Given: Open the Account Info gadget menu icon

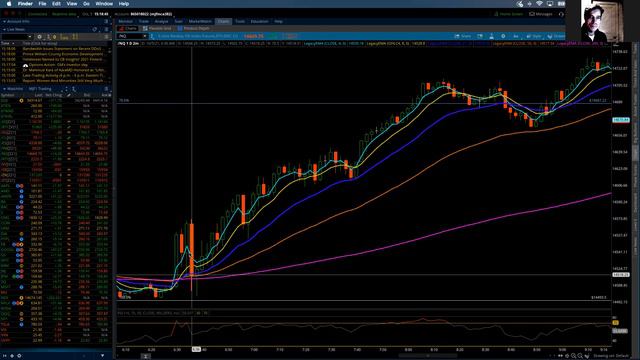Looking at the screenshot, I should tap(107, 22).
